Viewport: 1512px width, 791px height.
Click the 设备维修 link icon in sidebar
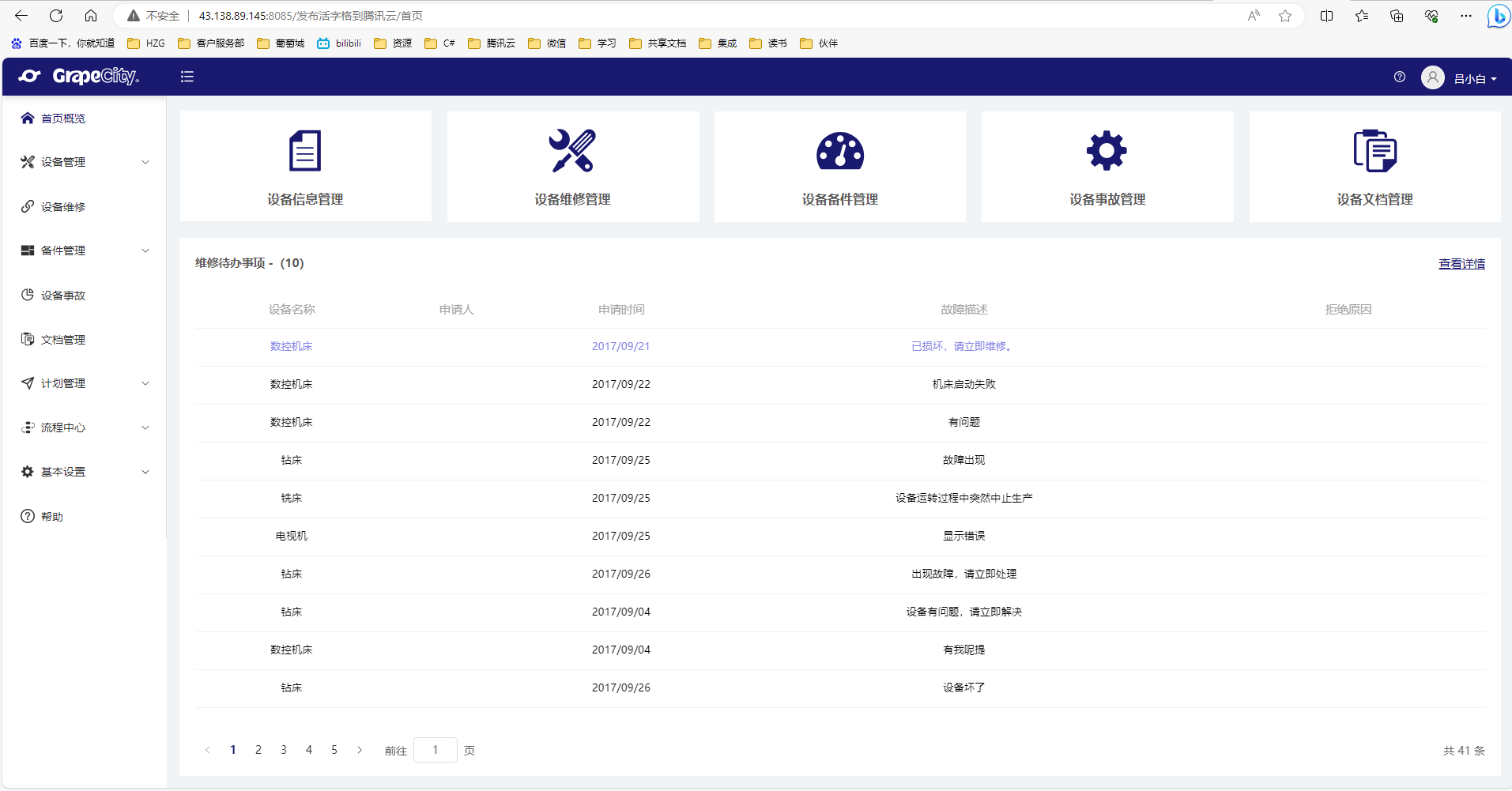tap(28, 206)
